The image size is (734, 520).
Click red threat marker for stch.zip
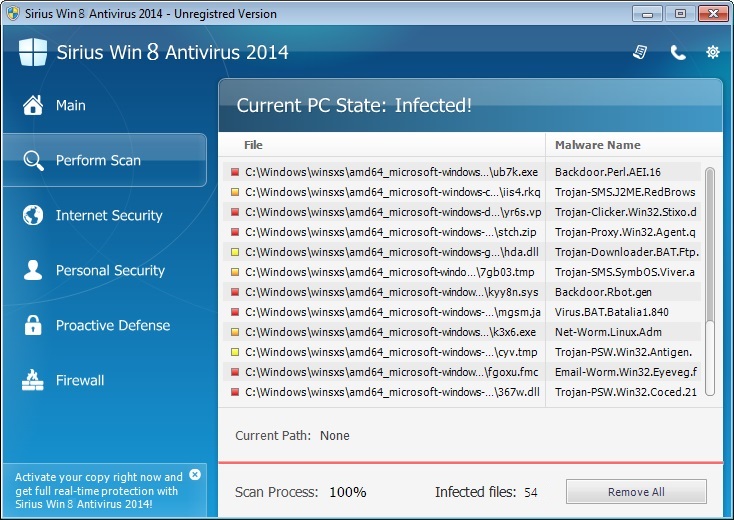pos(235,232)
